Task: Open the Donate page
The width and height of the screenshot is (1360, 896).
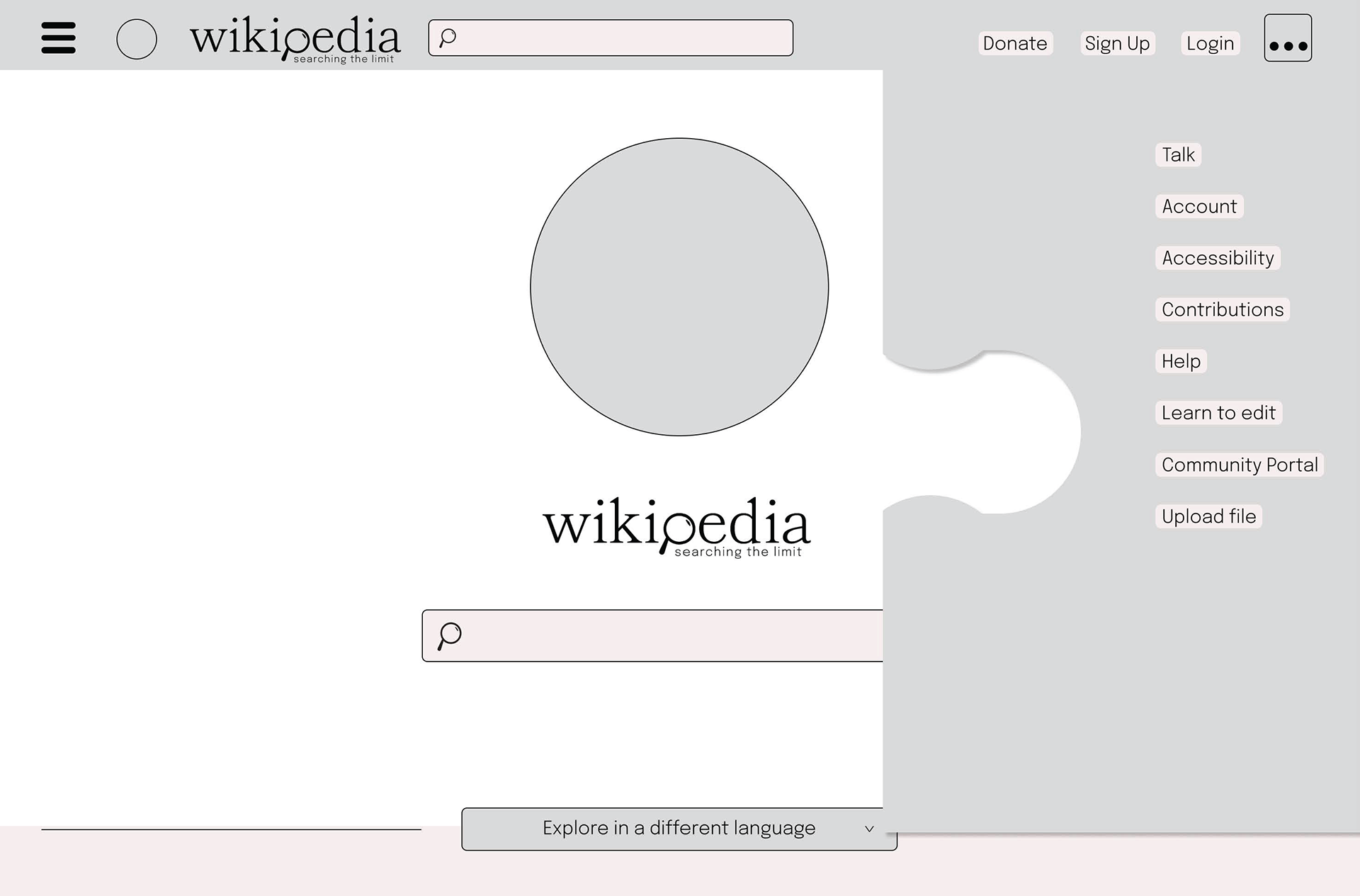Action: pyautogui.click(x=1015, y=43)
